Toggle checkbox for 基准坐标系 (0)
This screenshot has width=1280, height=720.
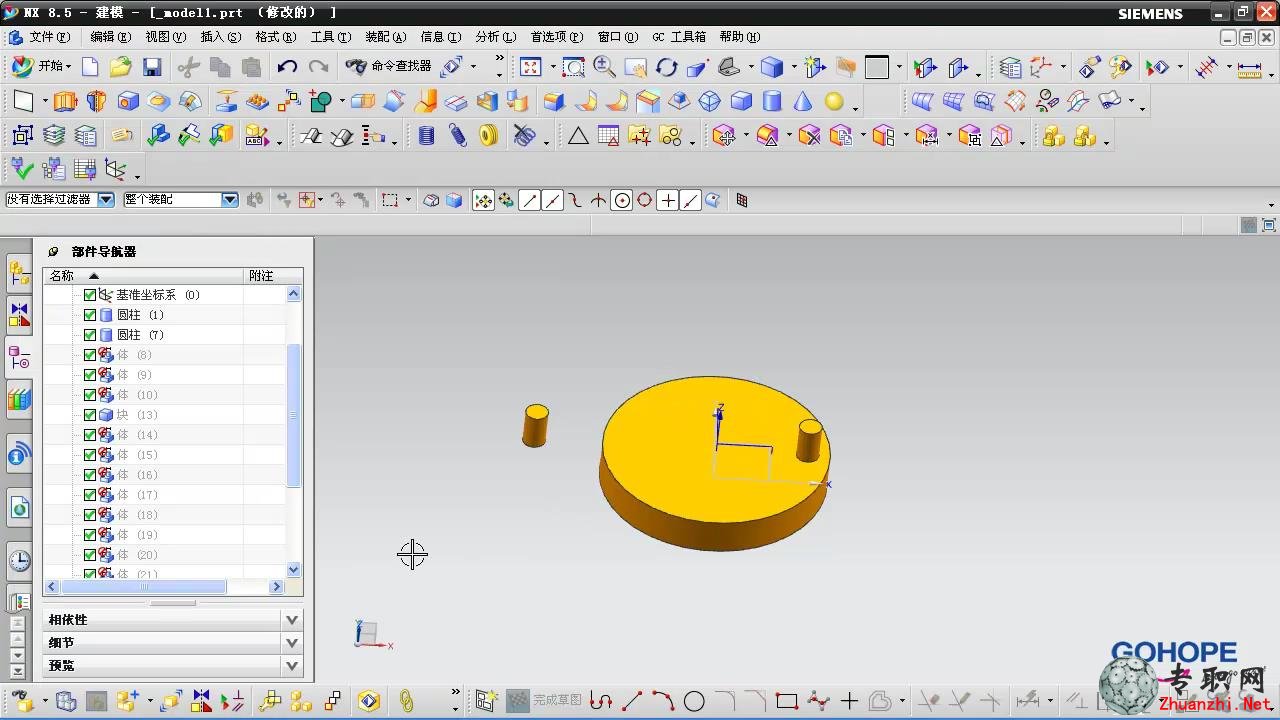[90, 295]
